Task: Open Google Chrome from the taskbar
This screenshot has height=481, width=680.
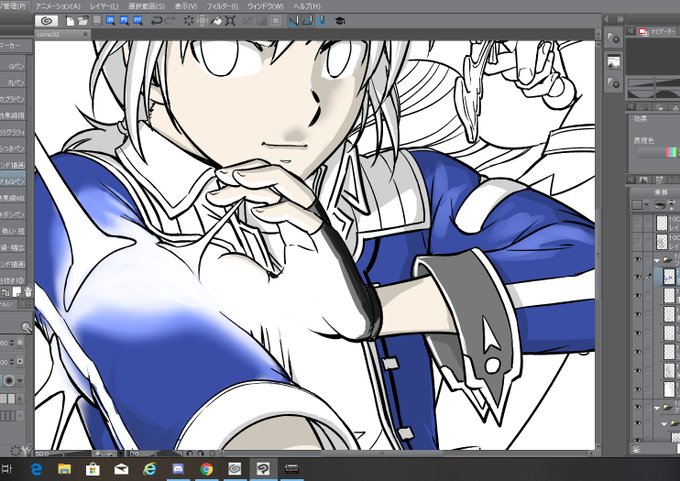Action: click(x=207, y=469)
